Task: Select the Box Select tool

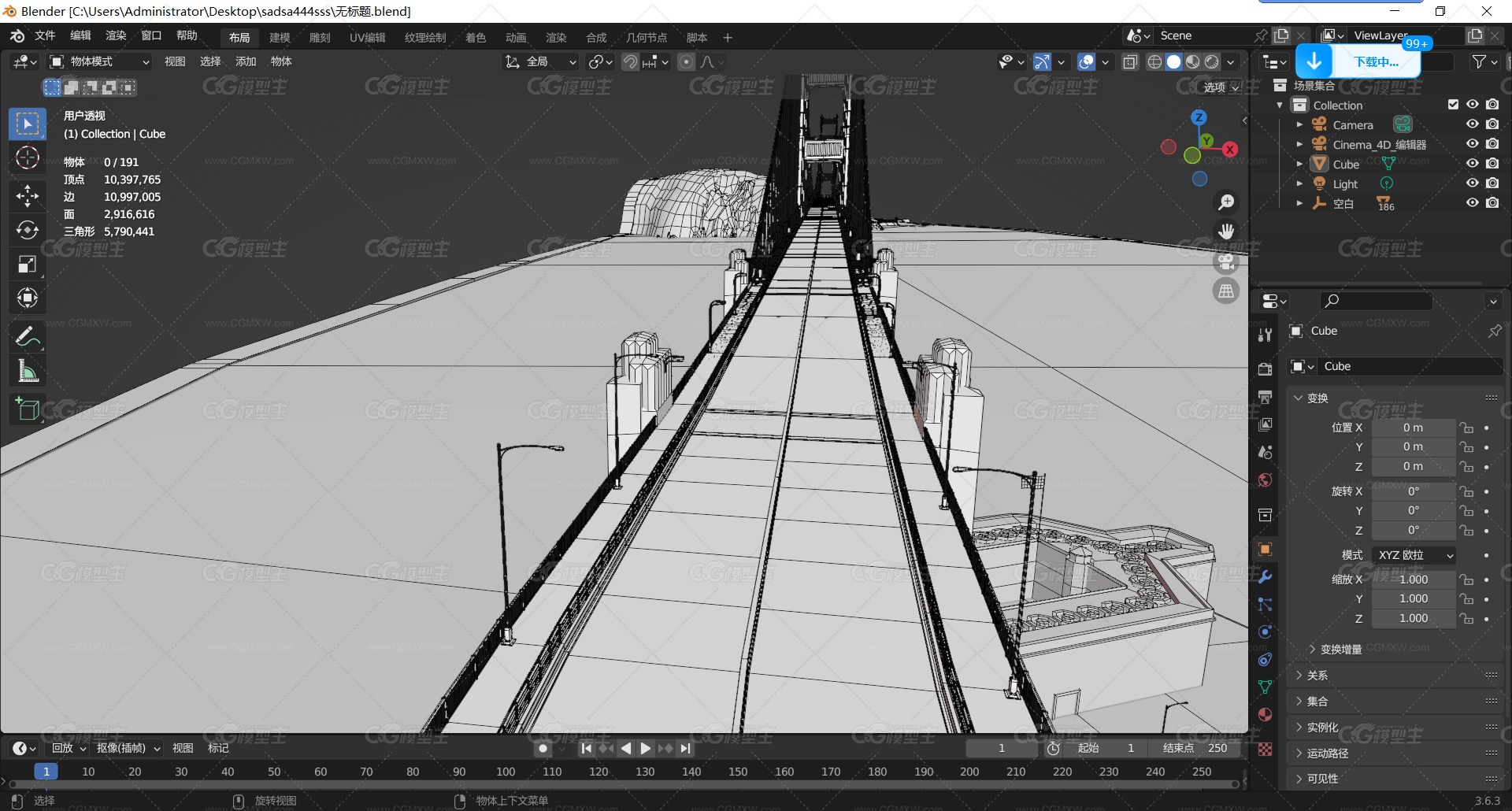Action: [x=28, y=124]
